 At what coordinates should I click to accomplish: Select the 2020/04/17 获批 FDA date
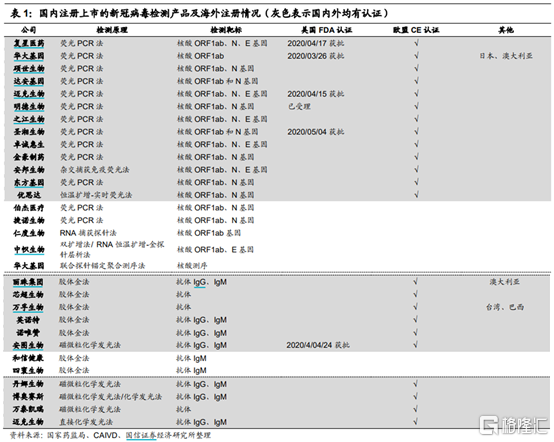316,43
